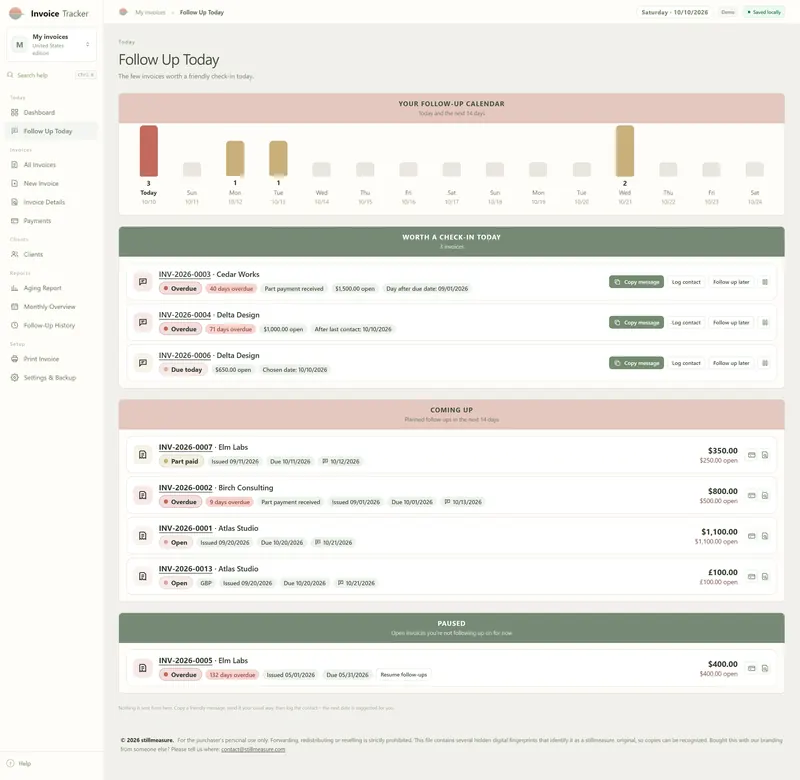Open invoice link INV-2026-0004
This screenshot has width=800, height=780.
pos(185,315)
